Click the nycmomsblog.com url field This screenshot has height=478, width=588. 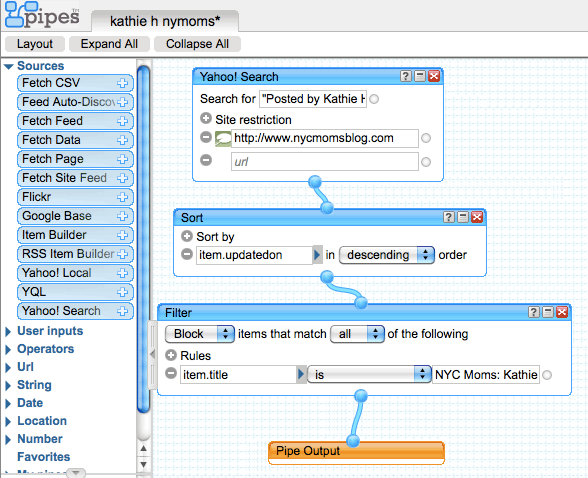tap(324, 138)
